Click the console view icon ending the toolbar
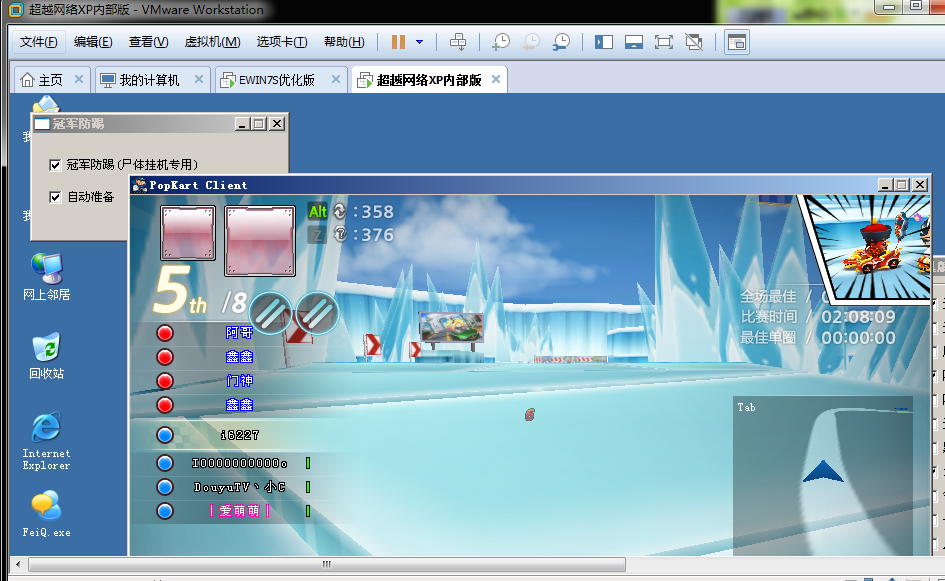 (736, 42)
